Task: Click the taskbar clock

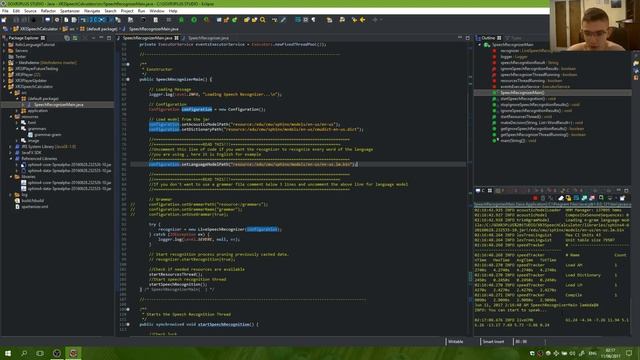Action: (x=610, y=353)
